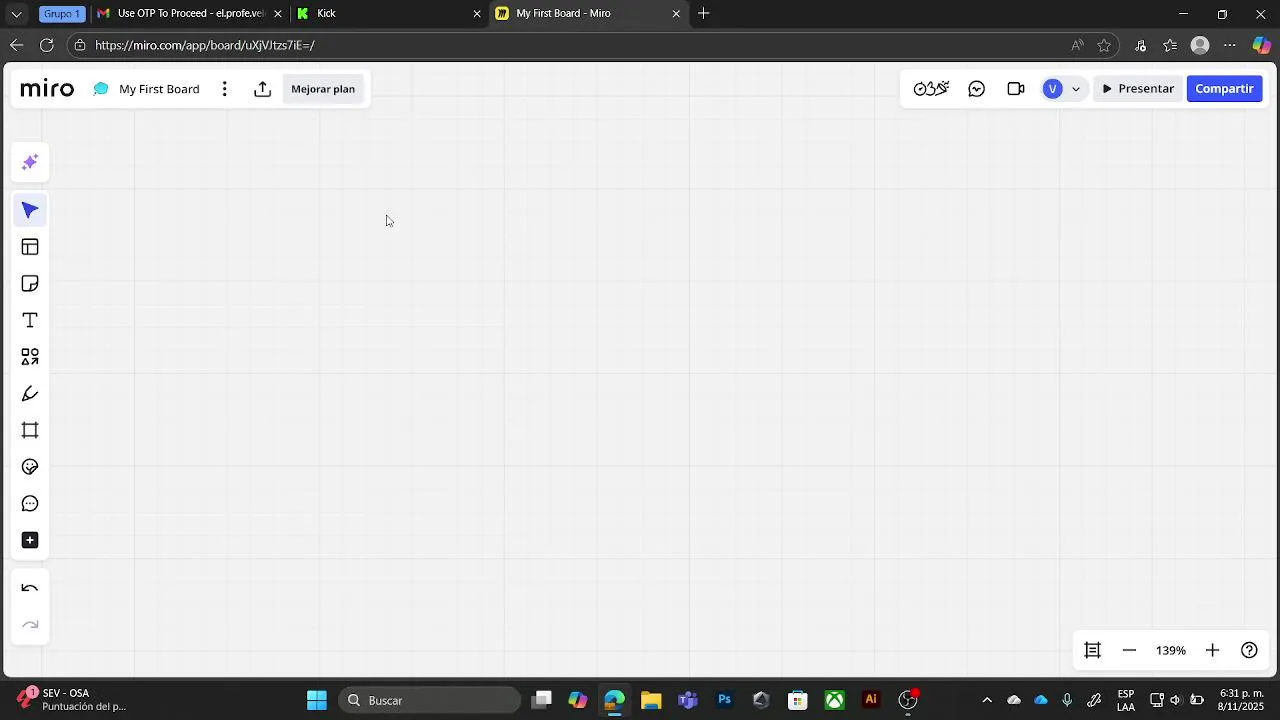Open board options three-dot menu
The width and height of the screenshot is (1280, 720).
click(x=225, y=89)
